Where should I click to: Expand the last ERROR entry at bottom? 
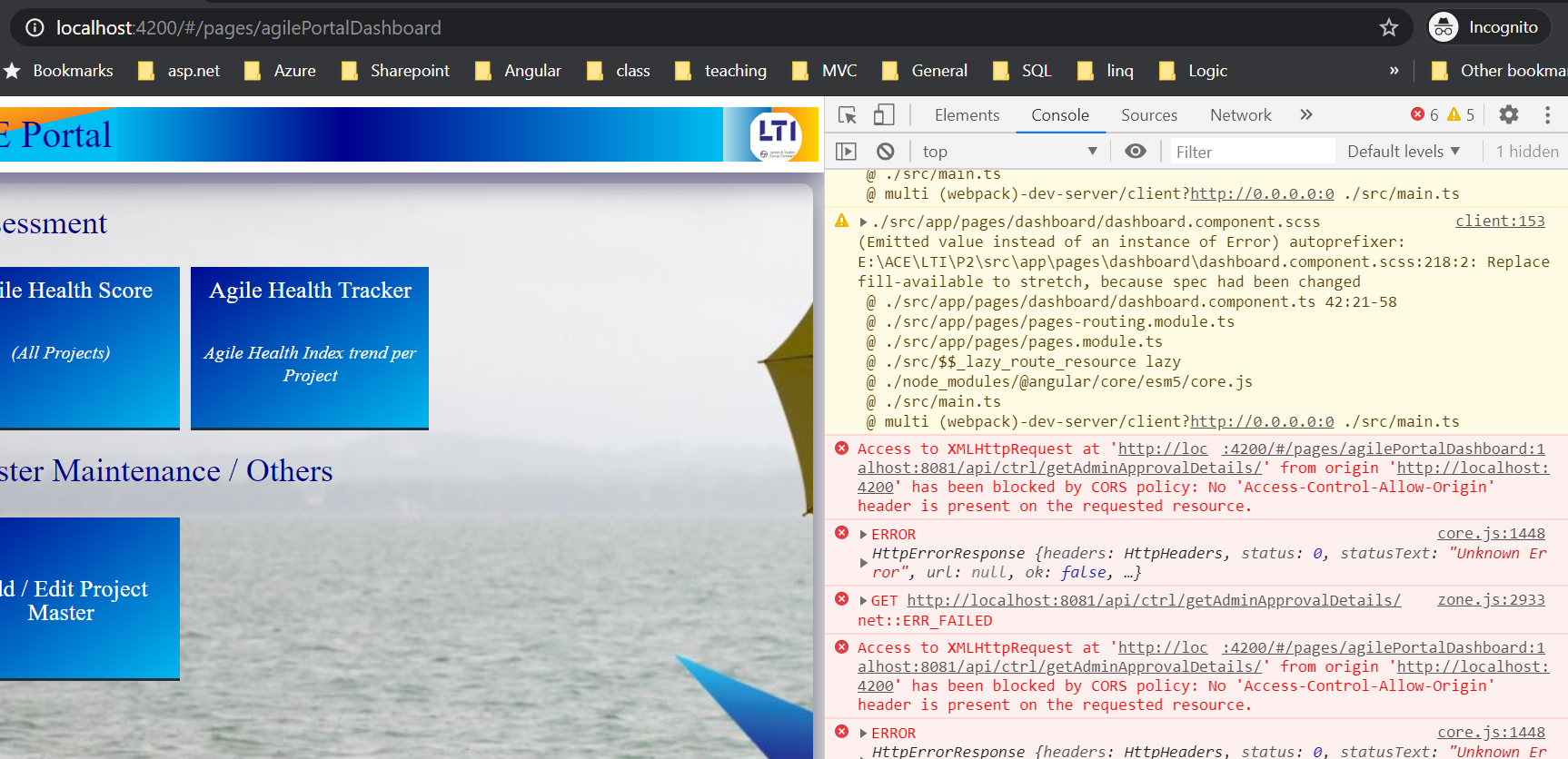[x=863, y=734]
